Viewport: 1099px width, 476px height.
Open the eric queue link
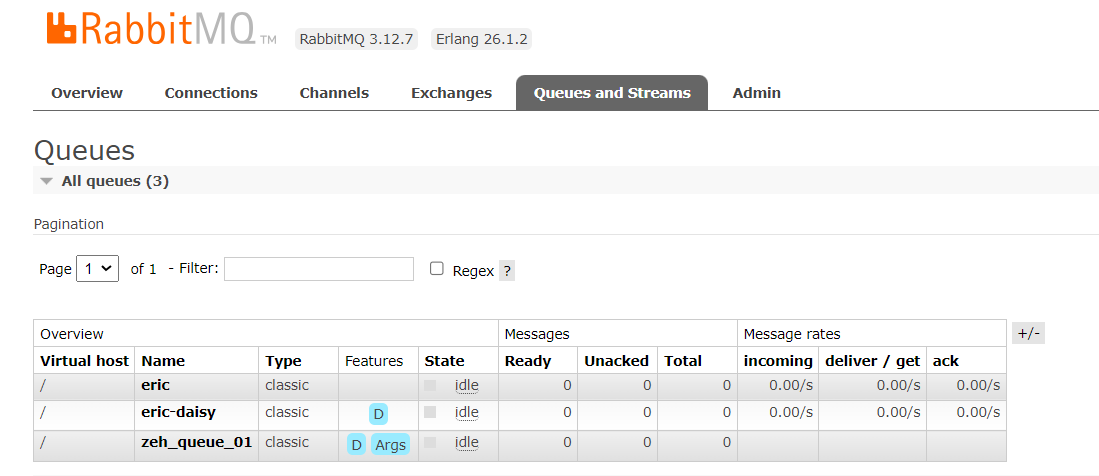pos(155,385)
